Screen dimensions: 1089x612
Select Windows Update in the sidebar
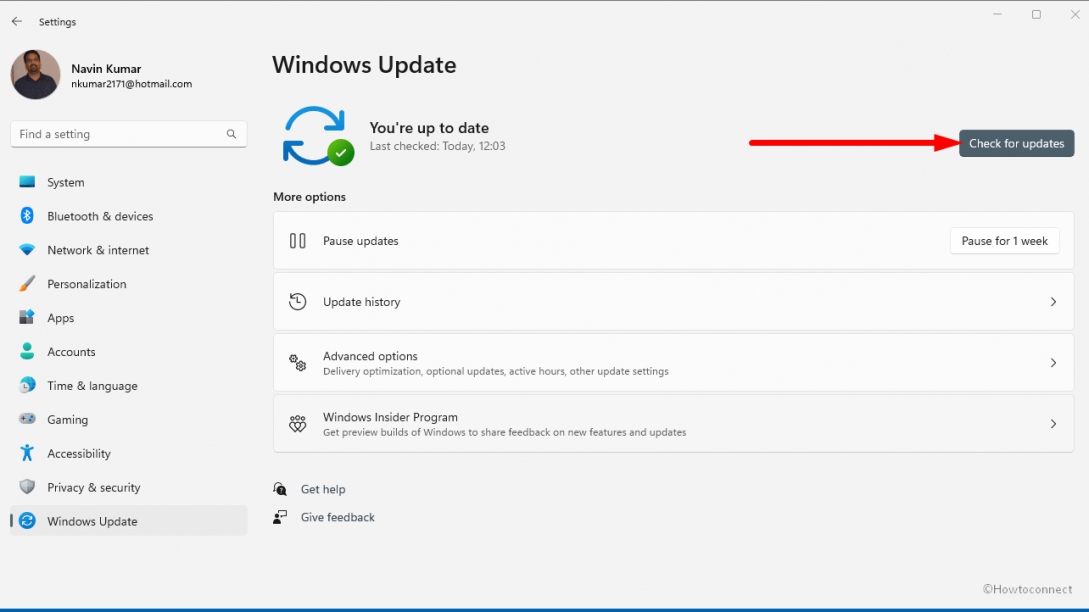[x=128, y=521]
